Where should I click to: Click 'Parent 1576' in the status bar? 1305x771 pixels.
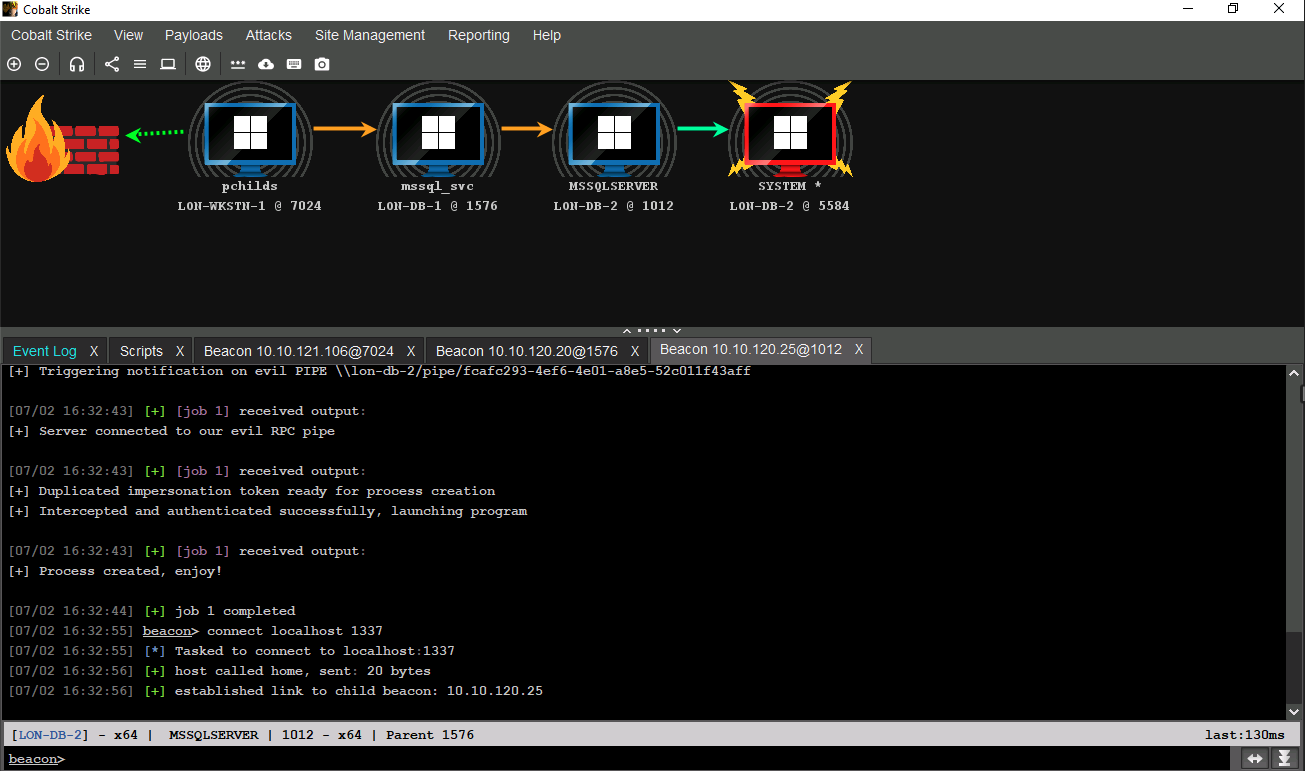(430, 735)
